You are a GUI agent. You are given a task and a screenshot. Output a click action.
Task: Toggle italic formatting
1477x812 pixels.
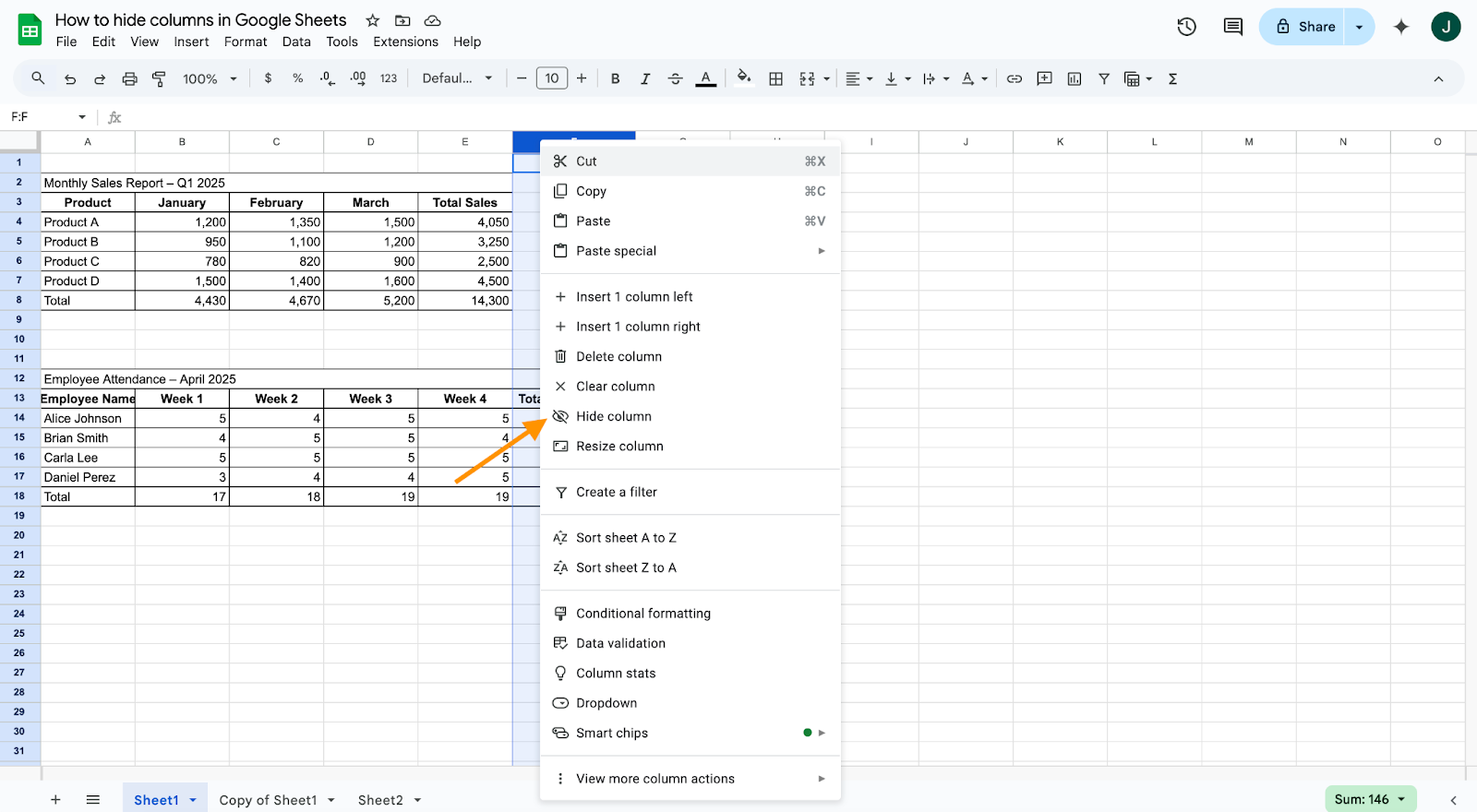(645, 79)
